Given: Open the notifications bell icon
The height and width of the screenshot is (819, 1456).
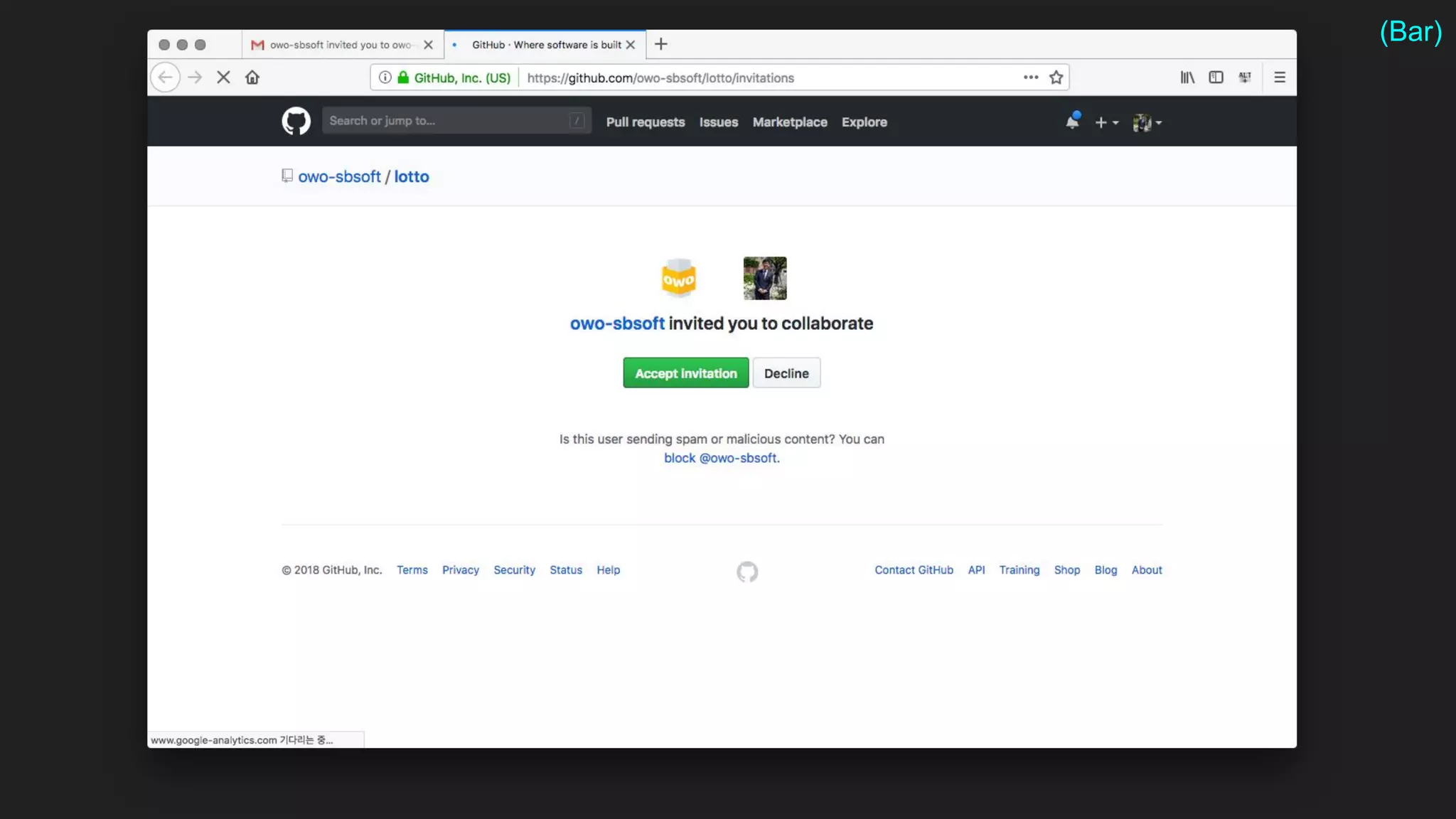Looking at the screenshot, I should 1072,122.
